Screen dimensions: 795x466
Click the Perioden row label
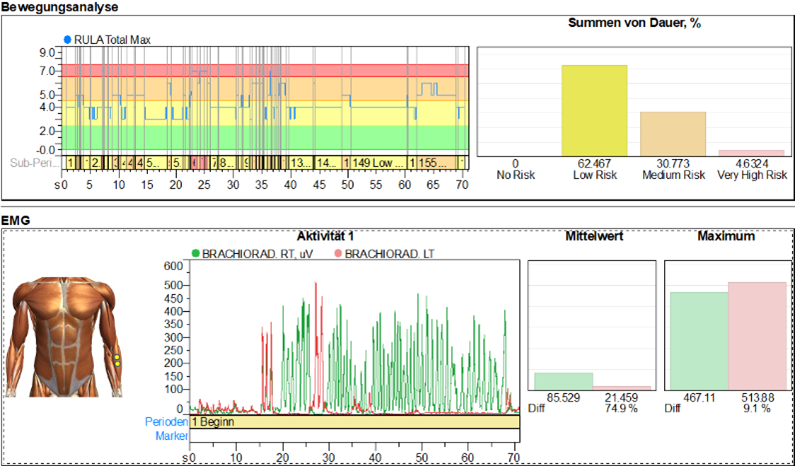click(166, 422)
